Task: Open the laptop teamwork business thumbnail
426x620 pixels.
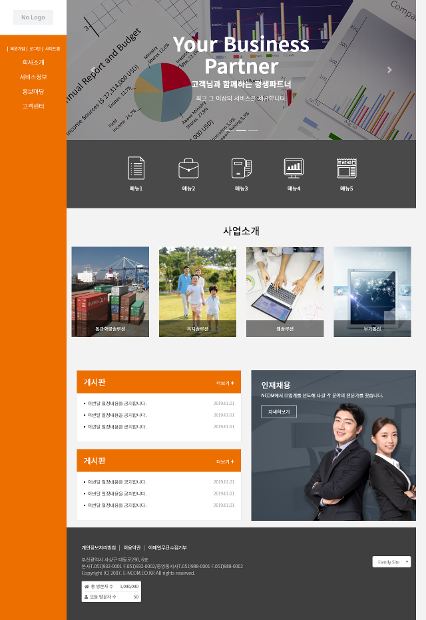Action: [x=285, y=292]
